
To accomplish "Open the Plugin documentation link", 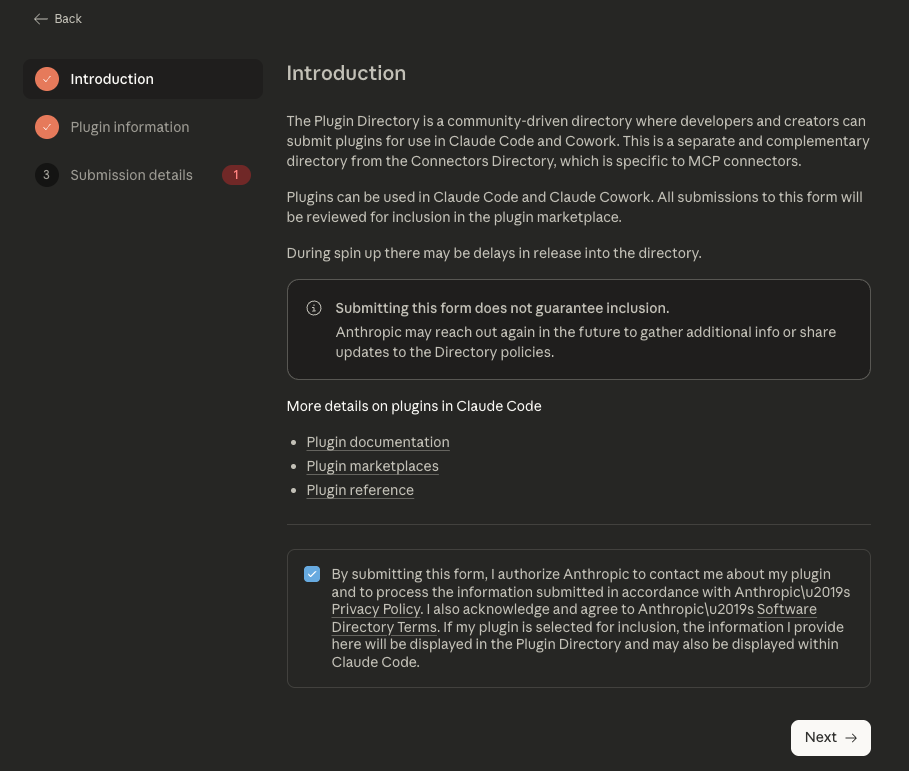I will click(378, 442).
